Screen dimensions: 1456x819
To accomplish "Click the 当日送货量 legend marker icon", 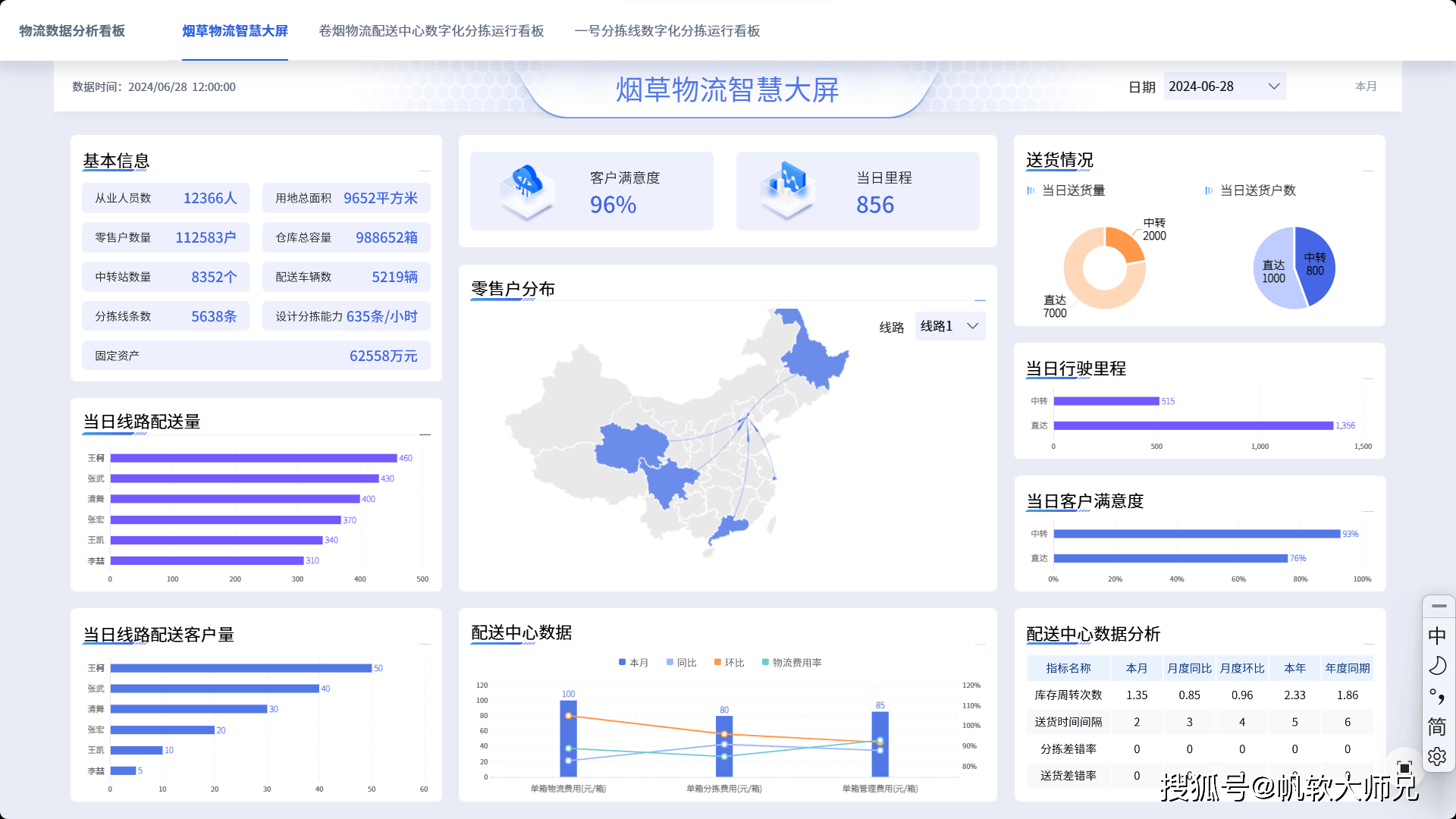I will (x=1031, y=190).
